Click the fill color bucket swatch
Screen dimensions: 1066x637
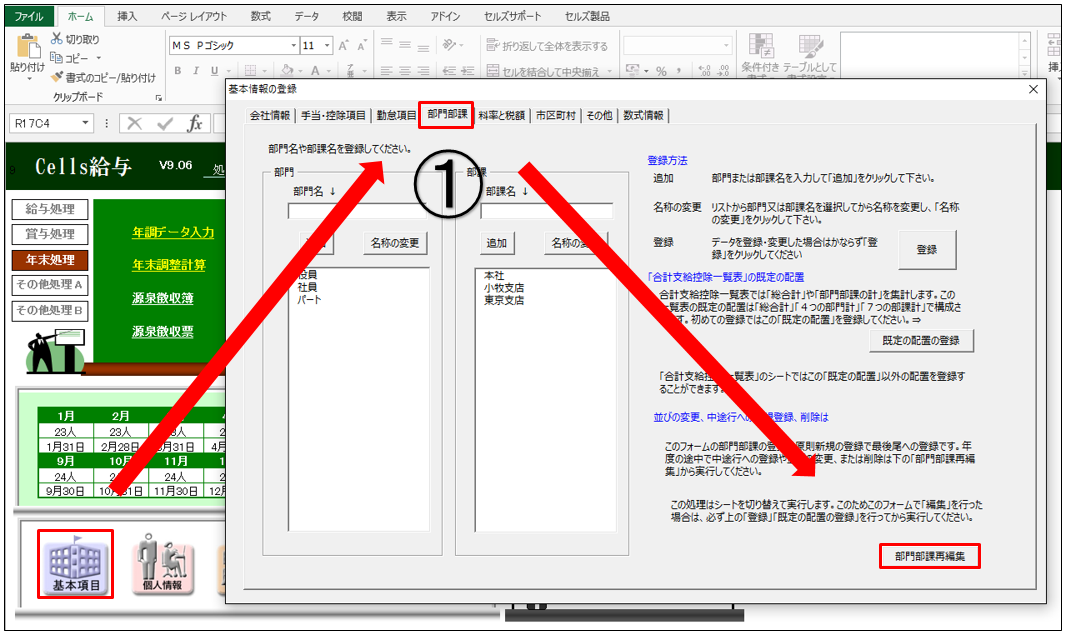coord(287,70)
